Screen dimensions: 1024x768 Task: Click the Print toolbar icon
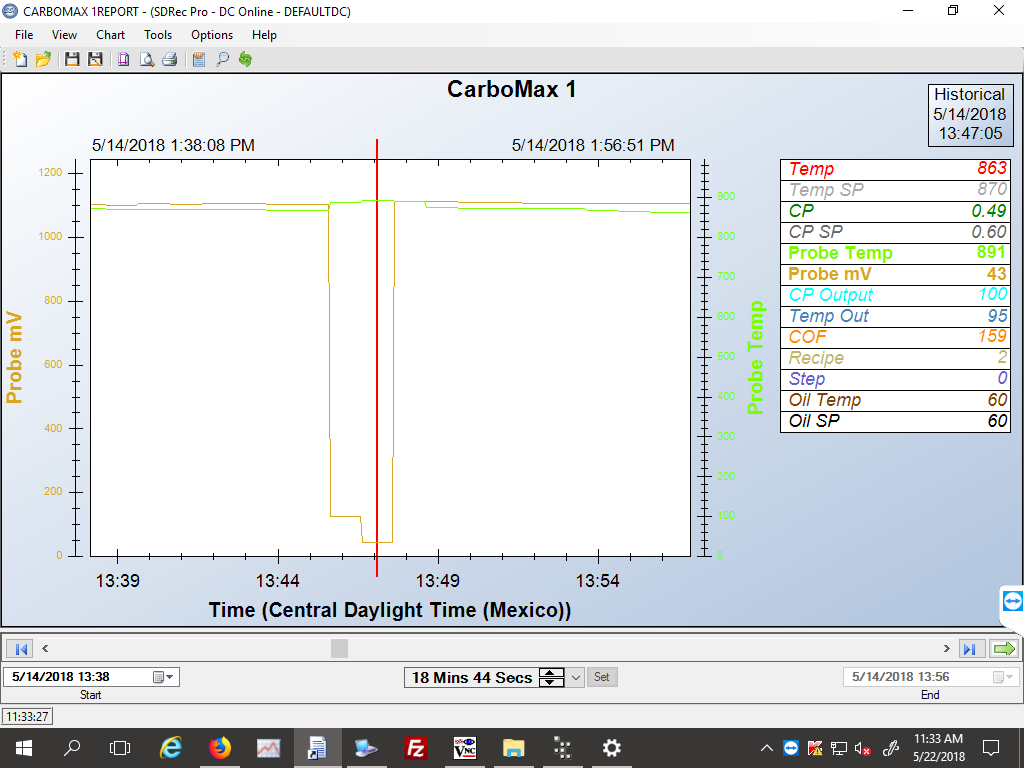[170, 59]
